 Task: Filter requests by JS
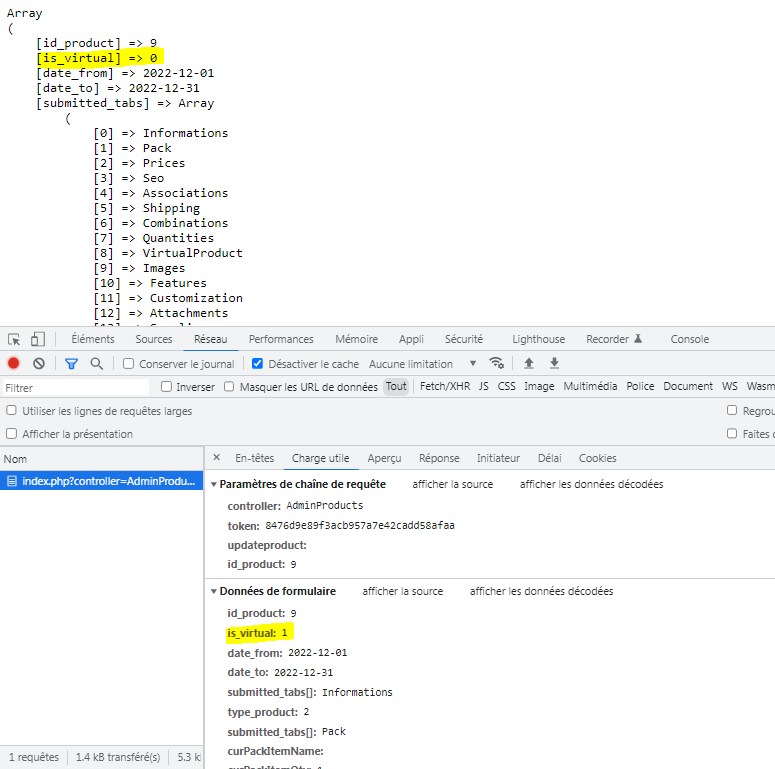[x=483, y=386]
